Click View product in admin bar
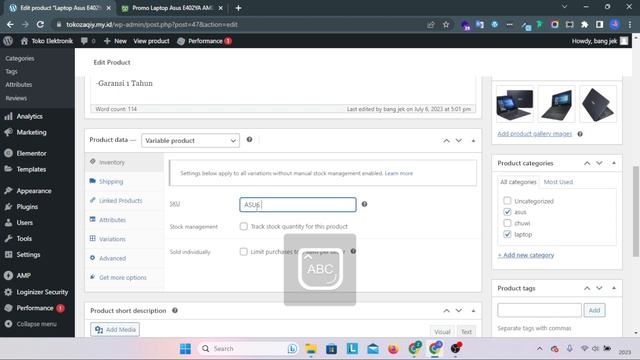The image size is (640, 360). pos(151,41)
